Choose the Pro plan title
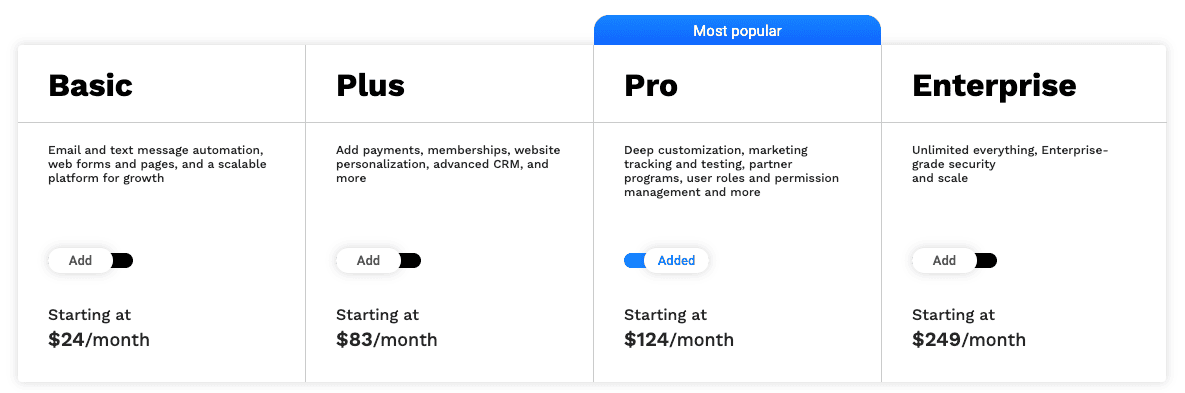 pyautogui.click(x=651, y=85)
